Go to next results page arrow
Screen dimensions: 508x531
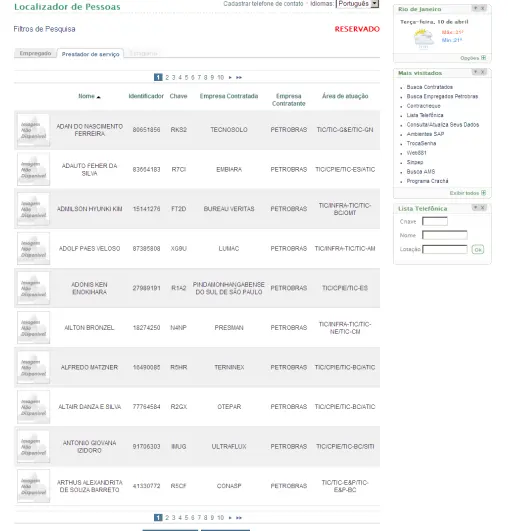pyautogui.click(x=230, y=78)
